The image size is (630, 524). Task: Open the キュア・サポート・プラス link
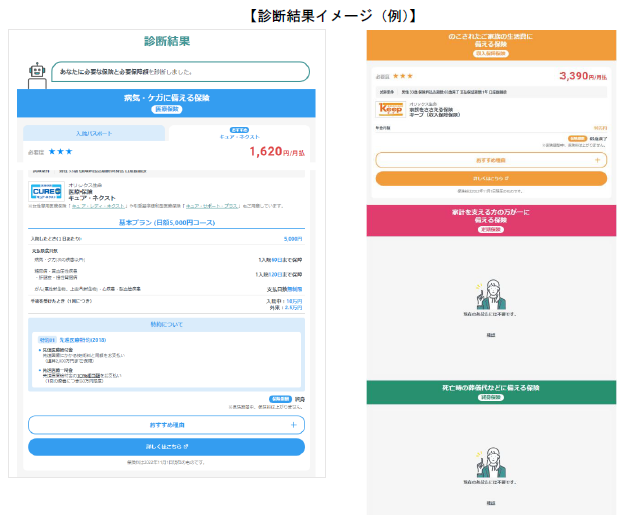pyautogui.click(x=212, y=206)
